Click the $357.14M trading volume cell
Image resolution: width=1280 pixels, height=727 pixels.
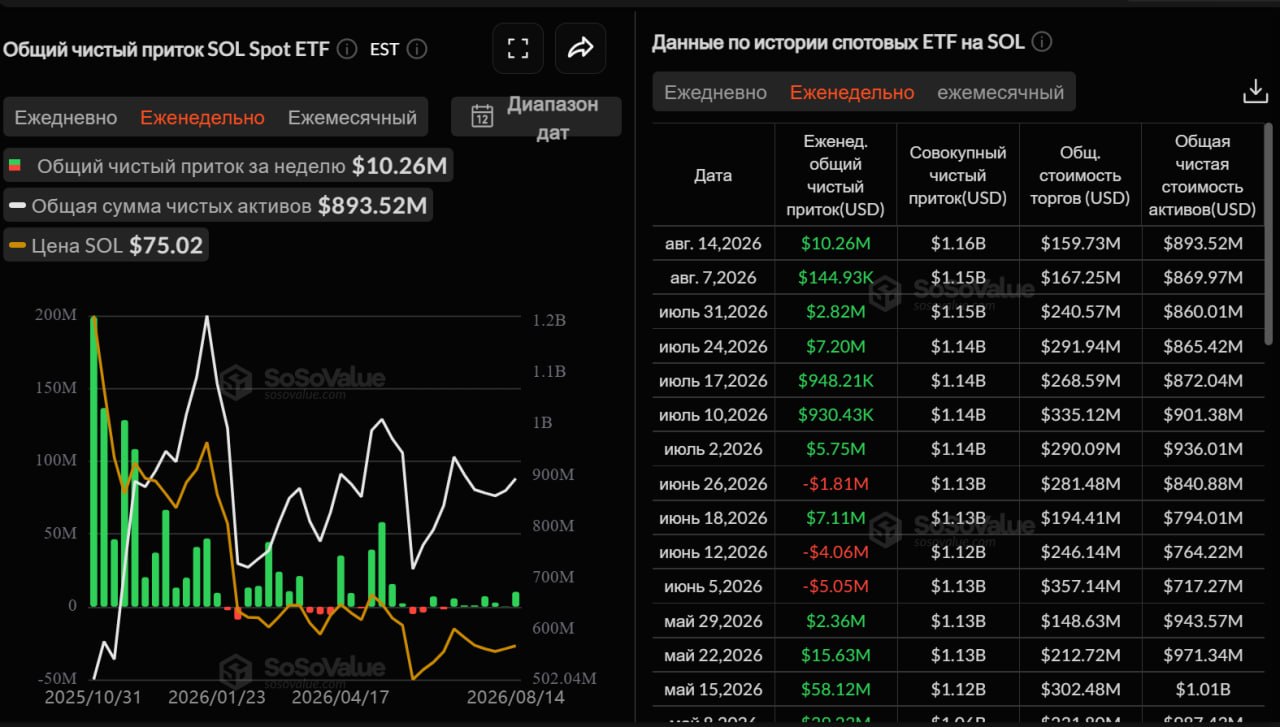coord(1080,586)
